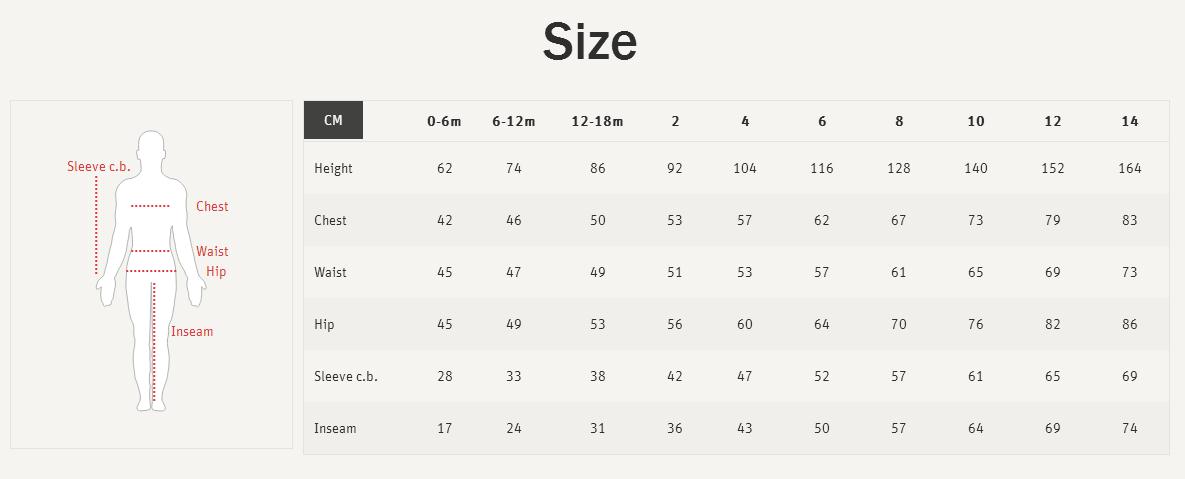Click the Inseam row label in table

point(335,428)
